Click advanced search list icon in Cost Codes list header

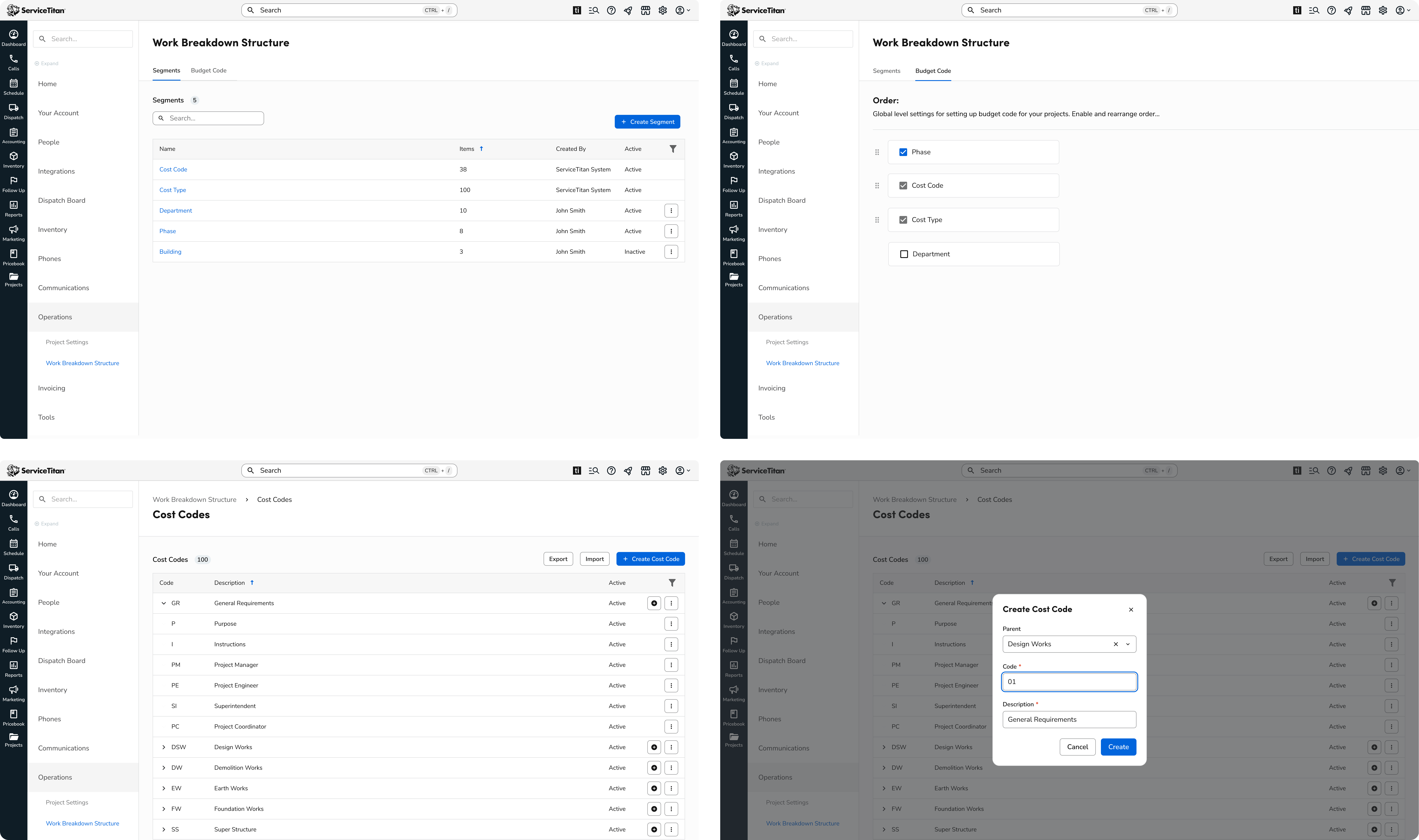tap(593, 470)
